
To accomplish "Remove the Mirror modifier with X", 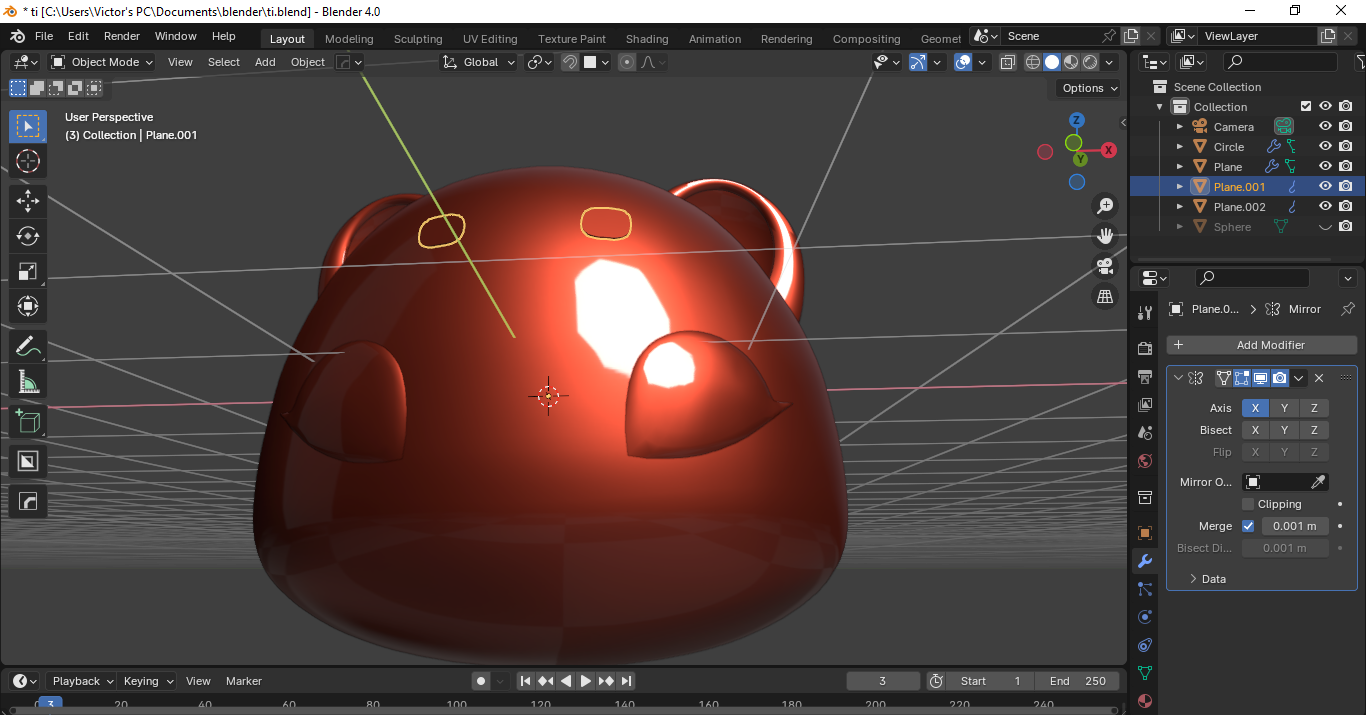I will point(1319,378).
